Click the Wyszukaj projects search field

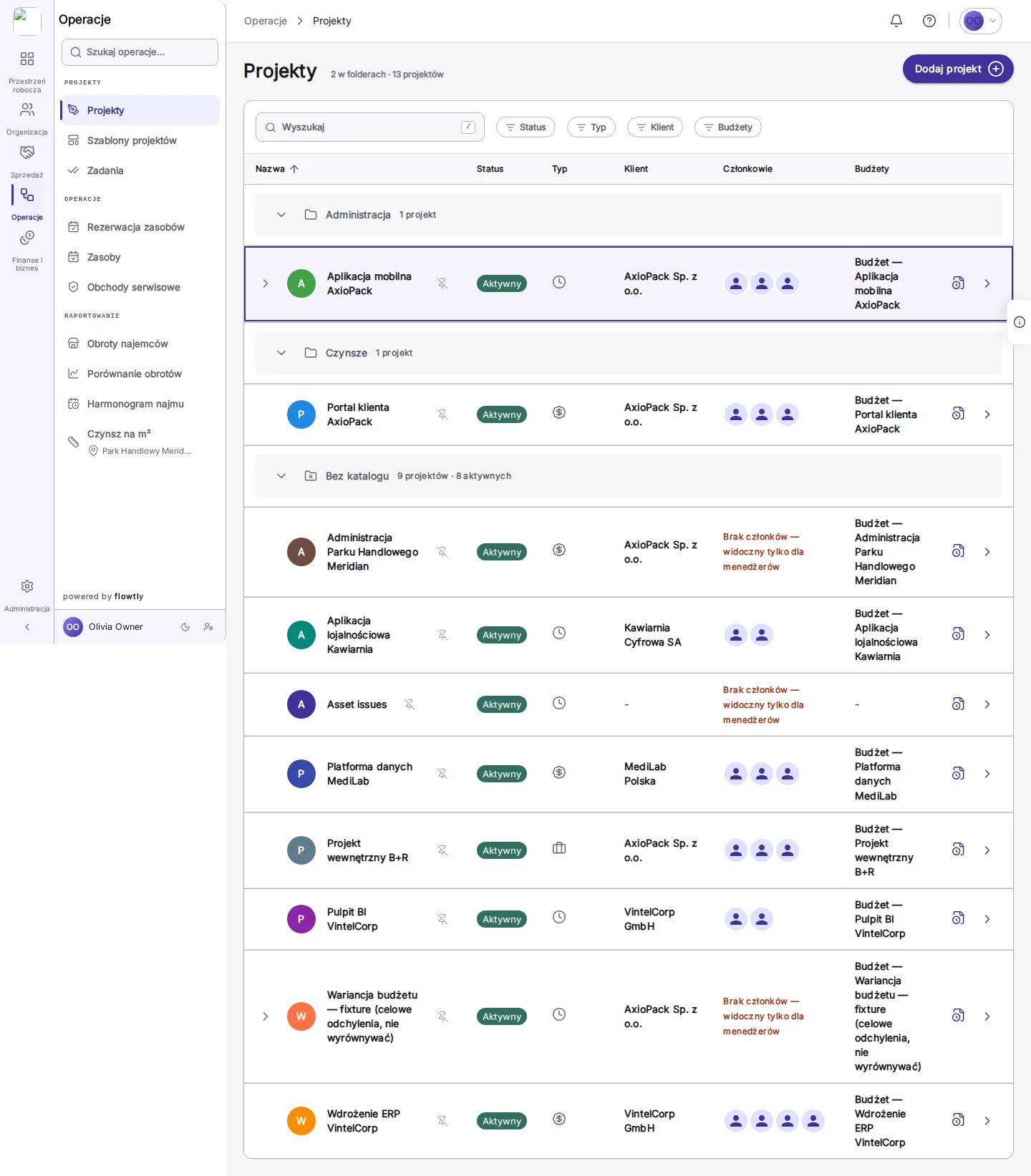point(370,127)
